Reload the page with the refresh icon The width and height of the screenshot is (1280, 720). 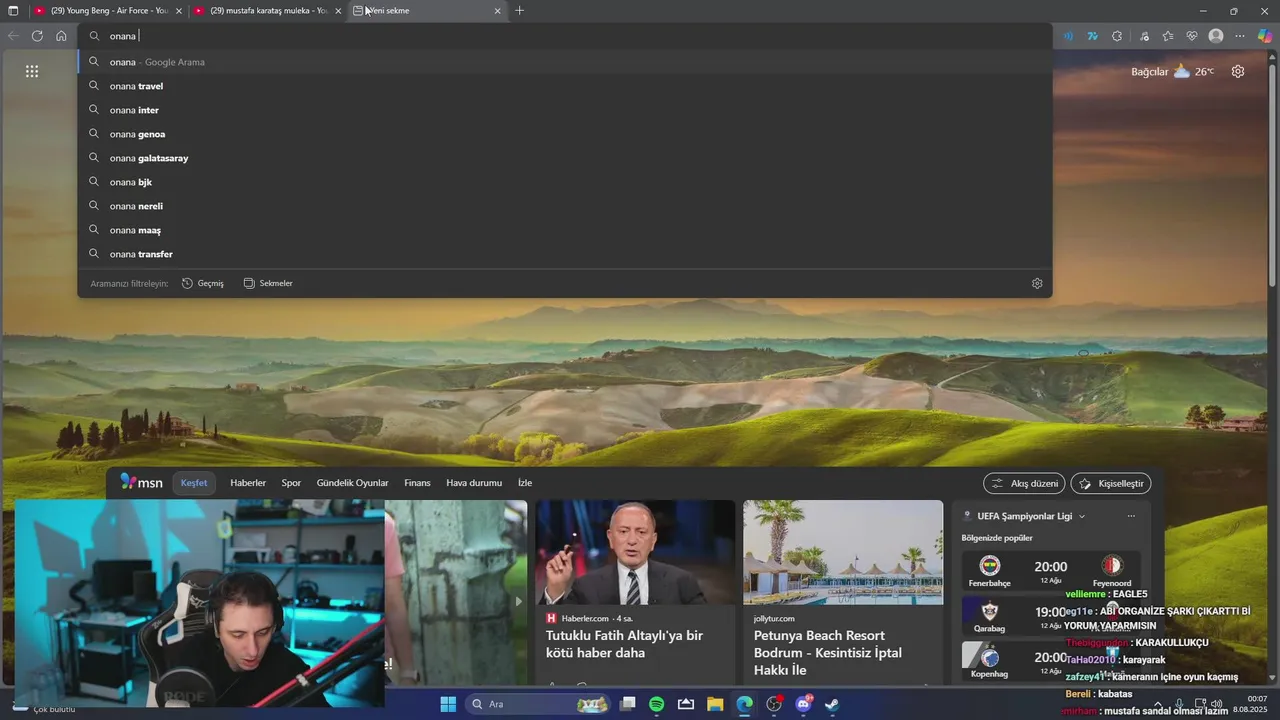[37, 36]
